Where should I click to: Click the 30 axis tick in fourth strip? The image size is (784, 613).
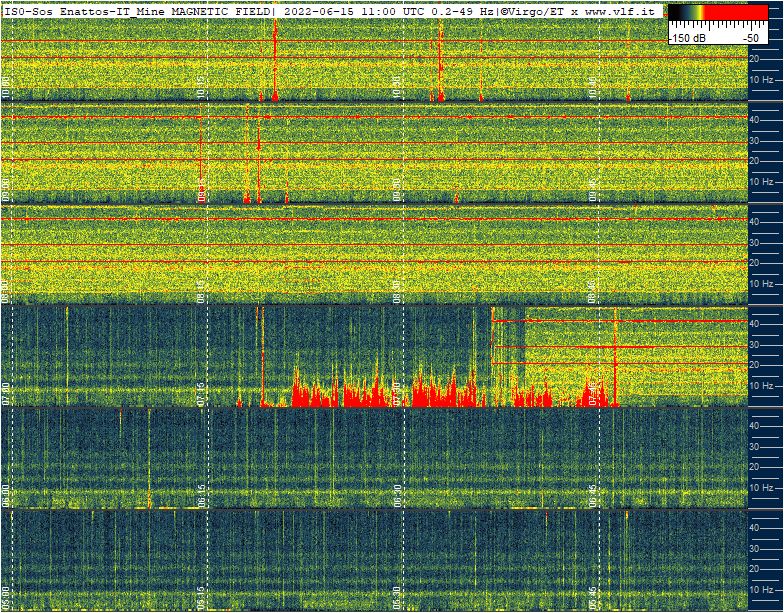756,345
